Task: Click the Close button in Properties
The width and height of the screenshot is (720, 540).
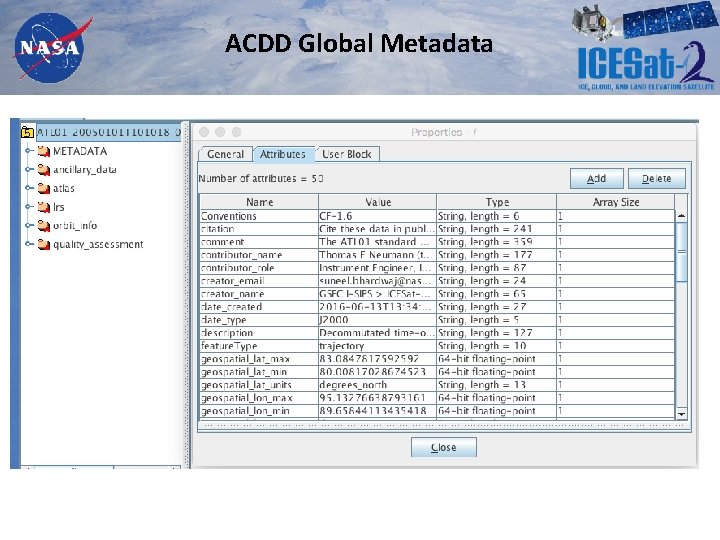Action: click(444, 447)
